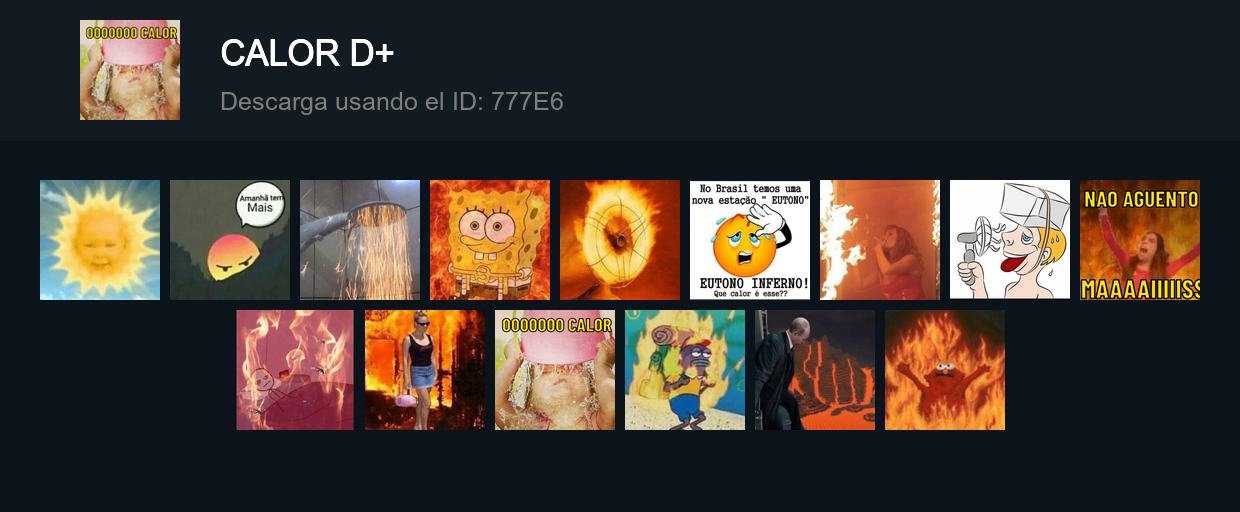Click the 'OOOOOOO CALOR' sticker in grid

click(555, 370)
